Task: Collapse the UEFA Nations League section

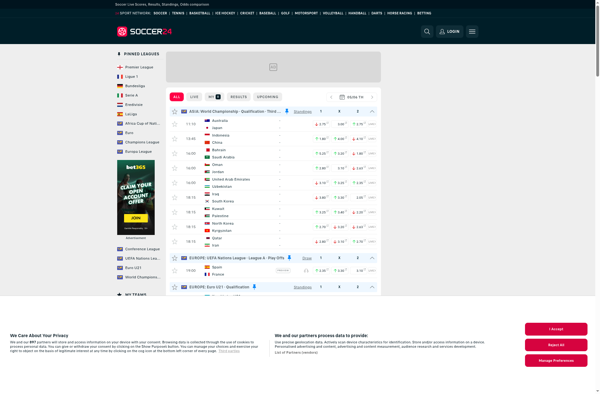Action: point(372,258)
